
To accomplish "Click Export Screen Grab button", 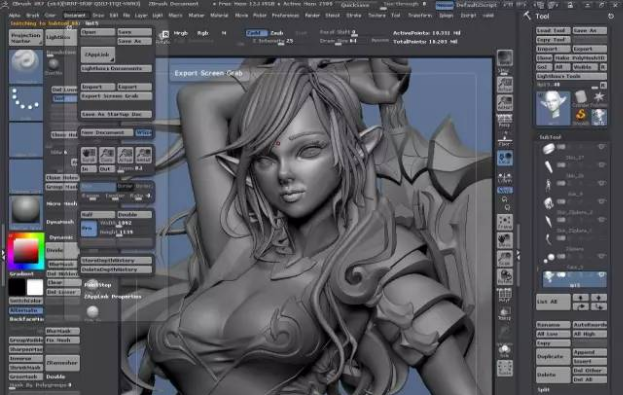I will tap(116, 96).
